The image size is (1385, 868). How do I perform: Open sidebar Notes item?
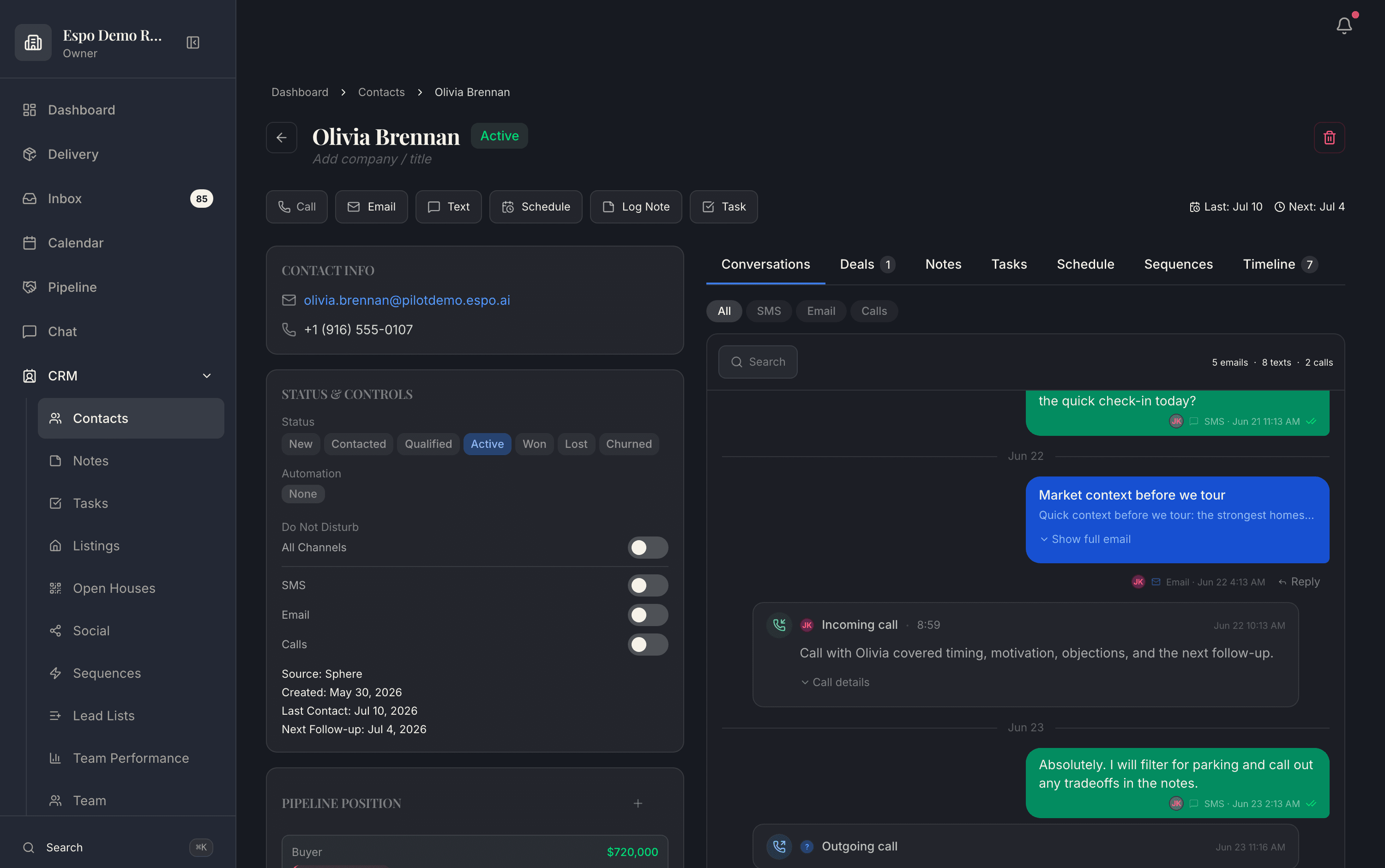131,460
